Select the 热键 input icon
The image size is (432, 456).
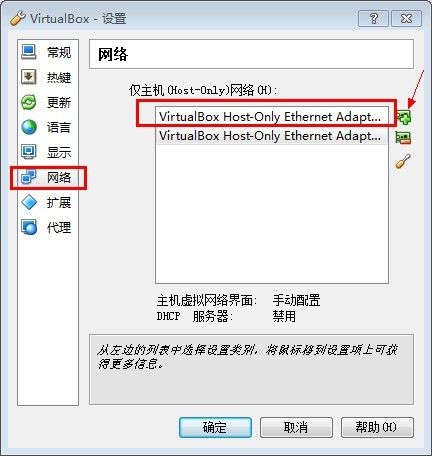point(29,77)
